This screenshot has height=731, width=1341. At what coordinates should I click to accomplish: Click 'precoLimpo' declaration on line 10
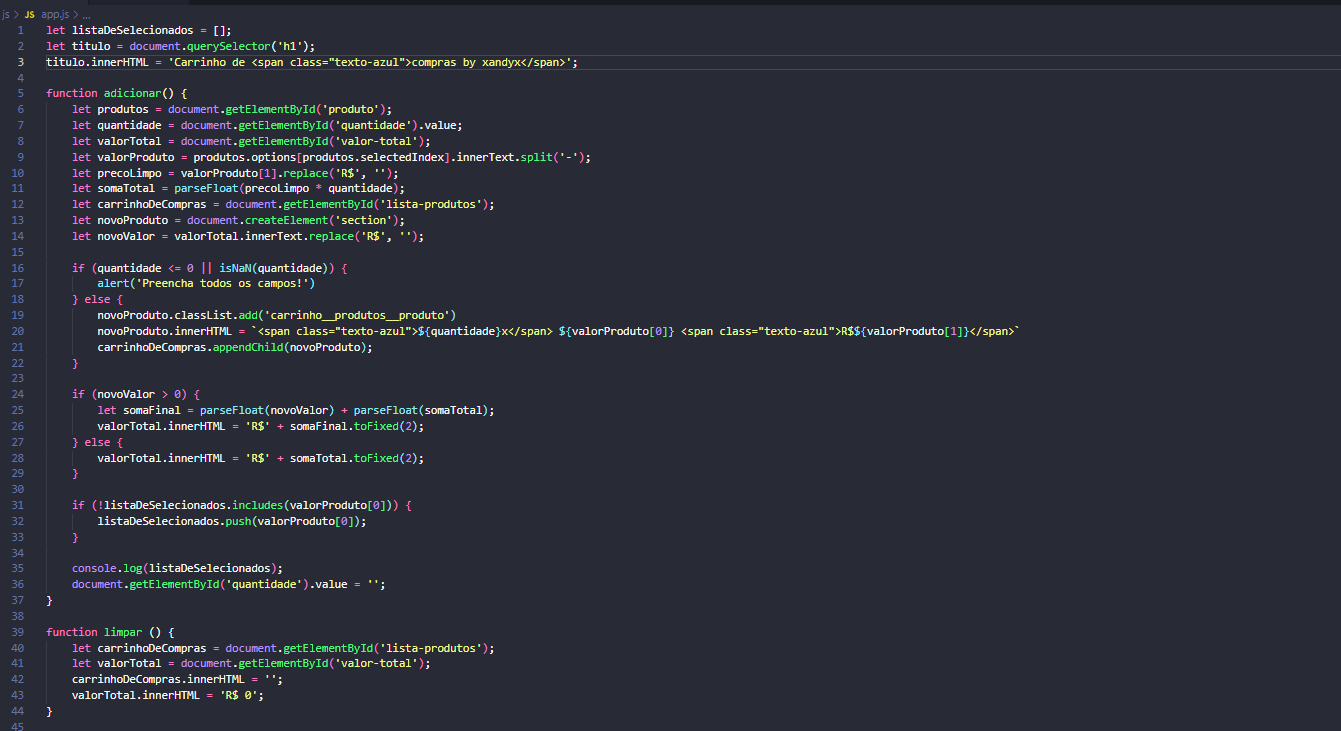click(129, 173)
